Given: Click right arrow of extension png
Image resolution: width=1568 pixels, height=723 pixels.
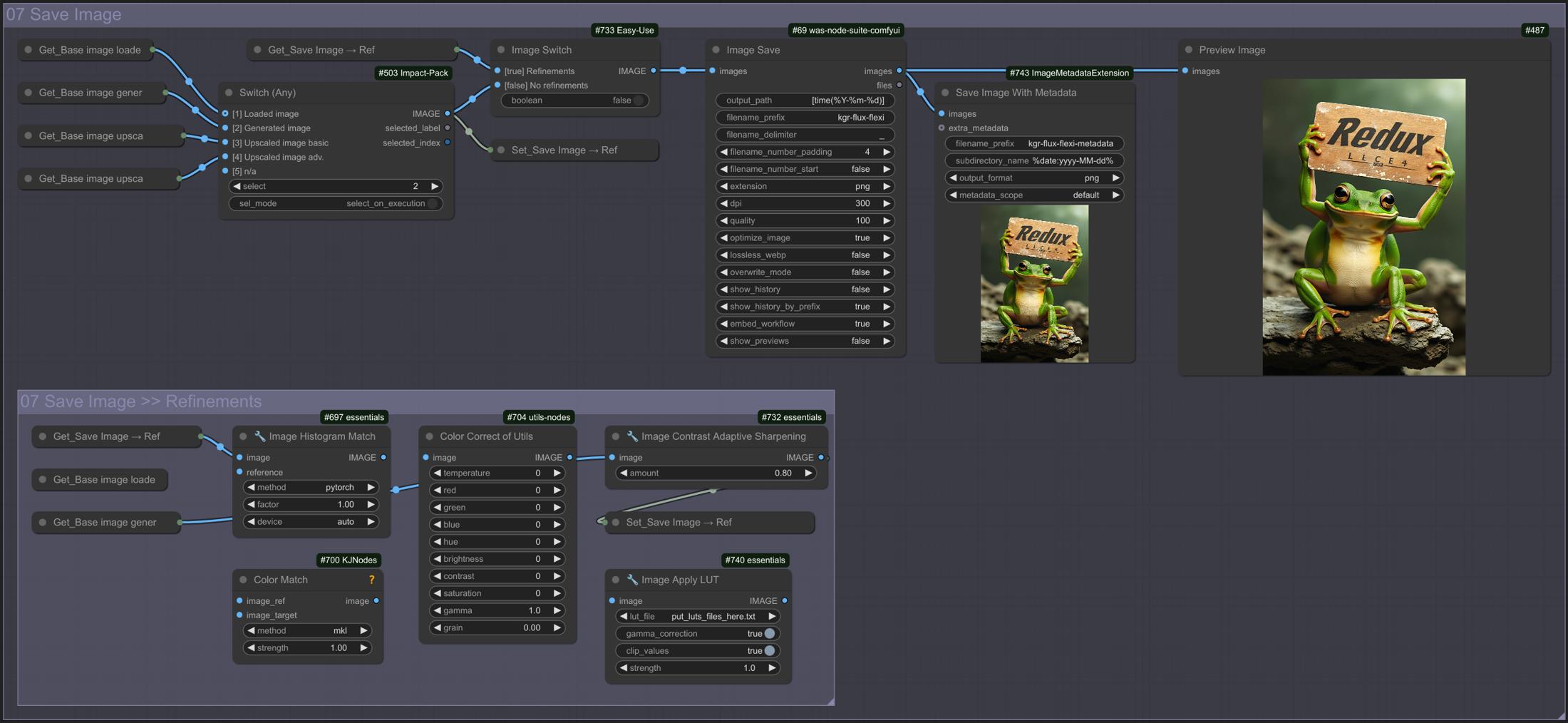Looking at the screenshot, I should [x=887, y=186].
